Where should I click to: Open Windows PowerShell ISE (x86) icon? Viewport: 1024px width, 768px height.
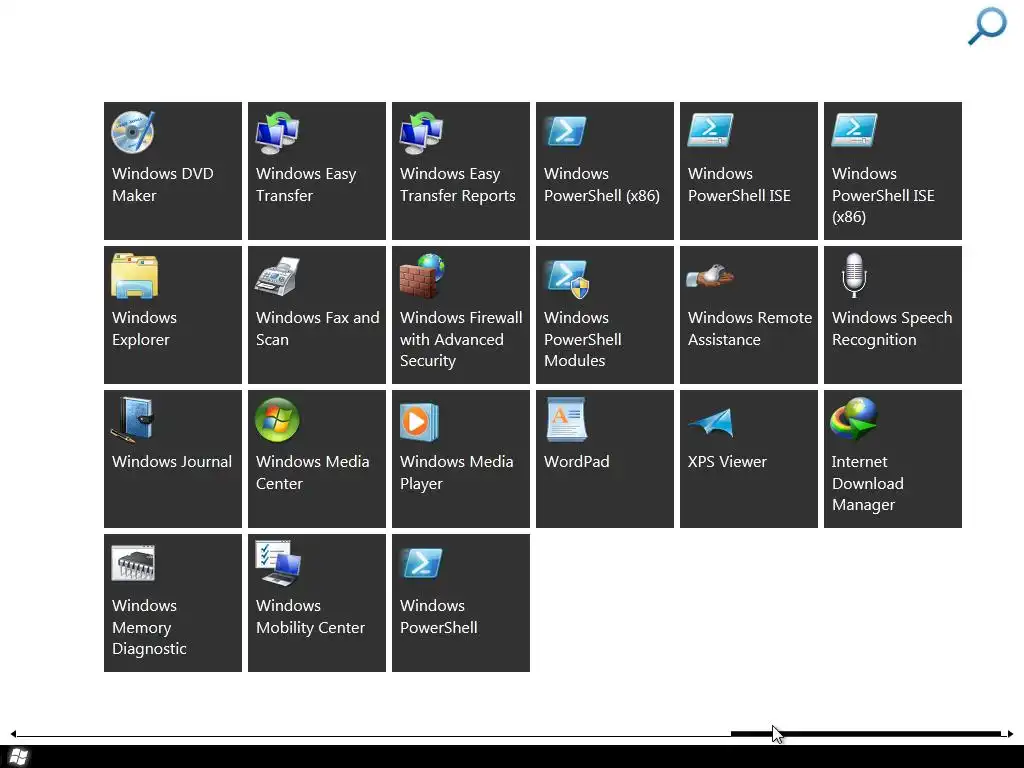pos(854,130)
